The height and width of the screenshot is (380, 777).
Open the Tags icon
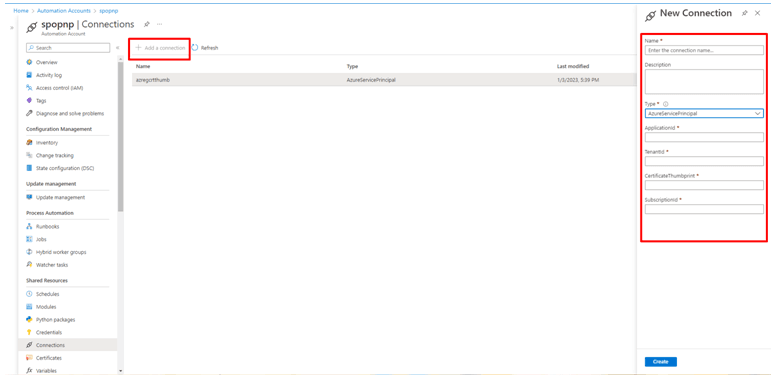tap(29, 101)
